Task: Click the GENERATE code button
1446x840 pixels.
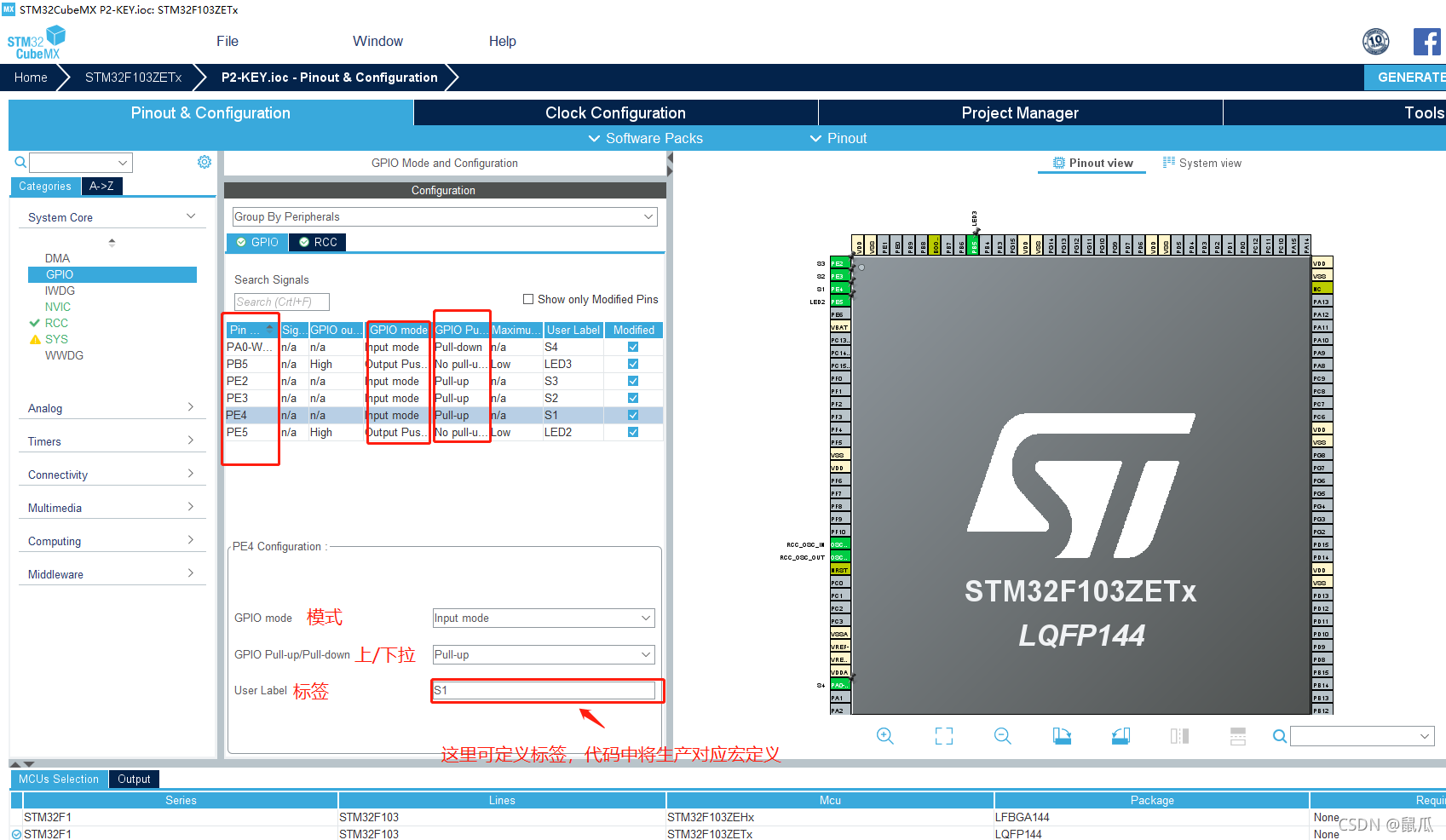Action: pos(1405,77)
